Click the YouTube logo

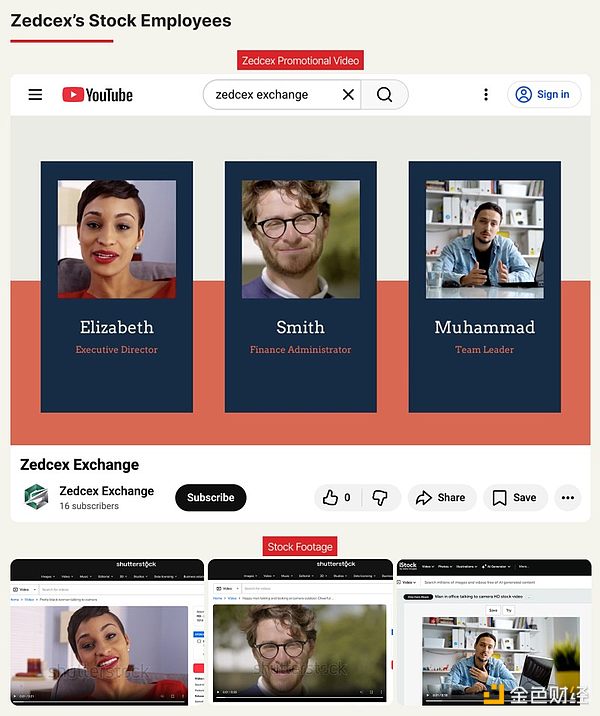click(97, 95)
